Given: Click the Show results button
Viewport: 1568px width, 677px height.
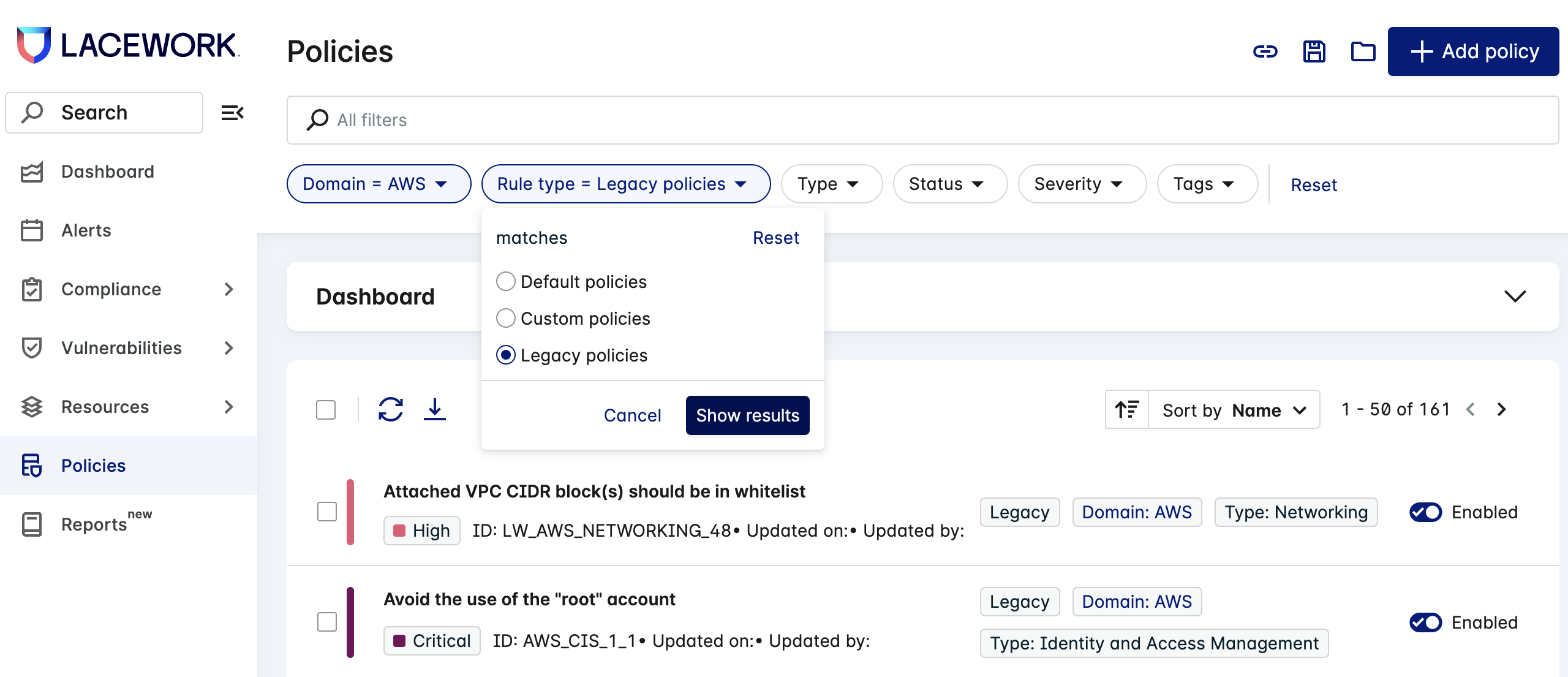Looking at the screenshot, I should (x=747, y=415).
